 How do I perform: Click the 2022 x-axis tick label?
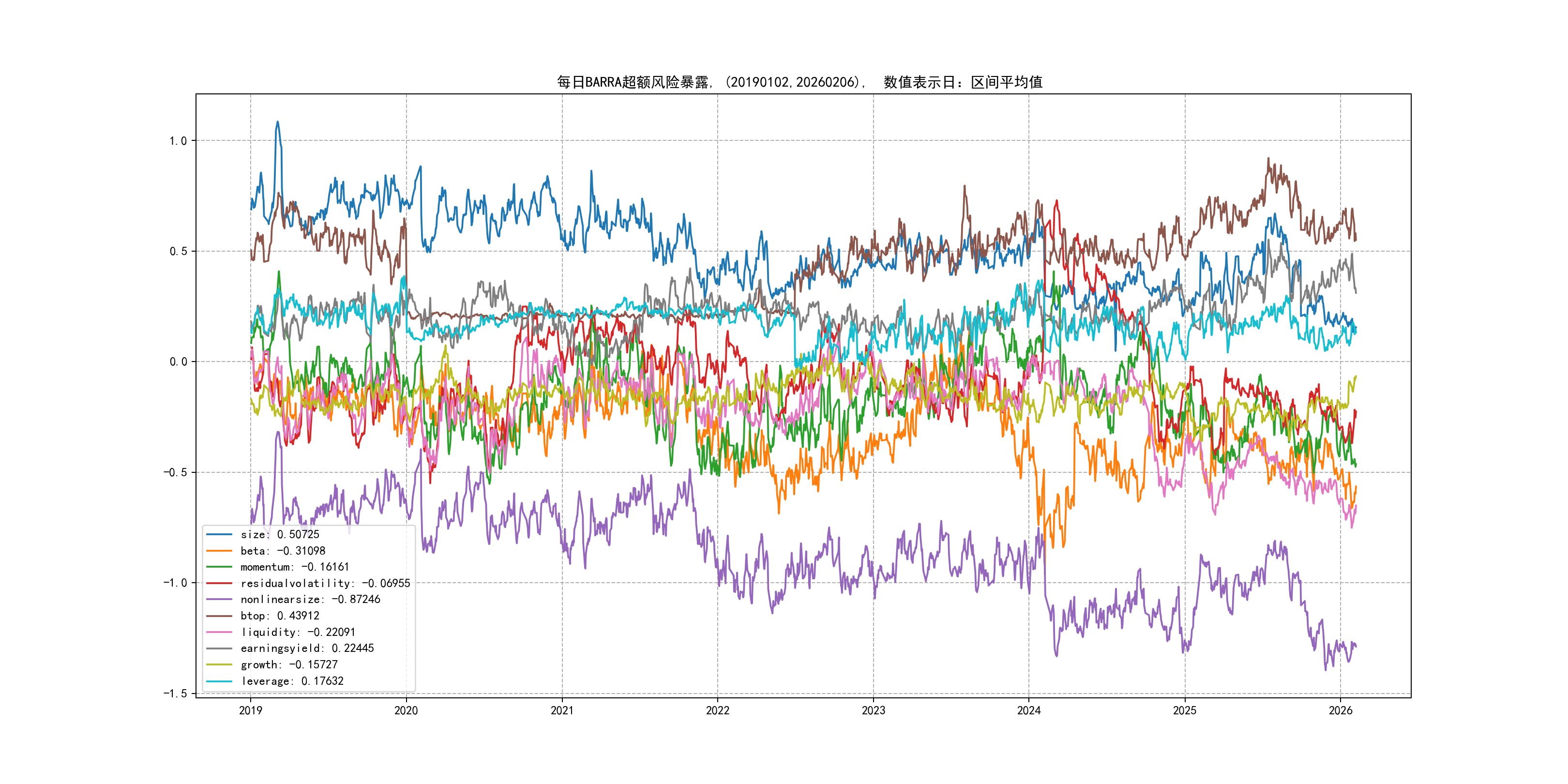[718, 710]
